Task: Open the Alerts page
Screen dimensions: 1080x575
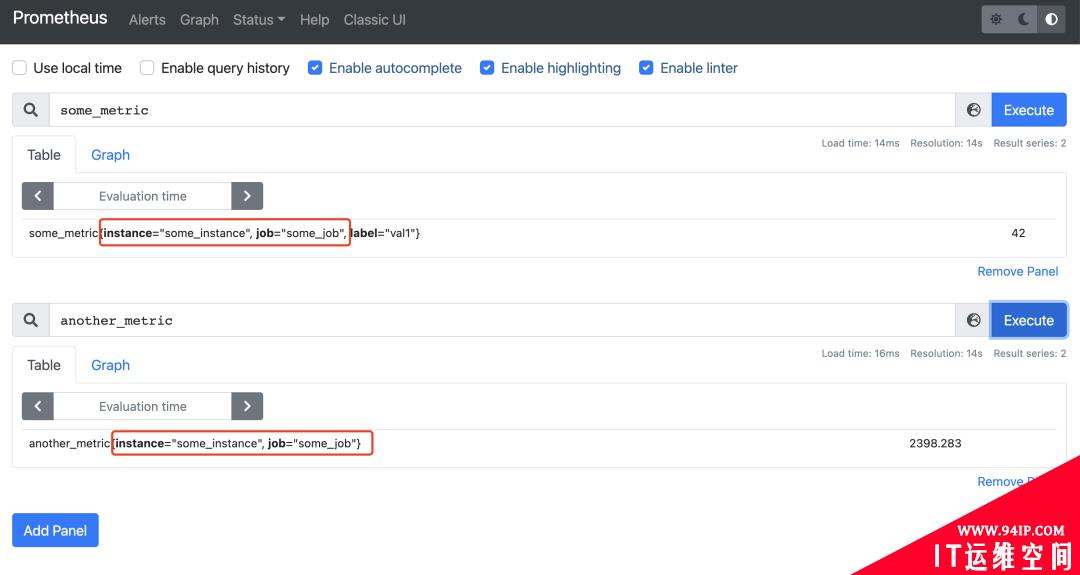Action: pyautogui.click(x=147, y=20)
